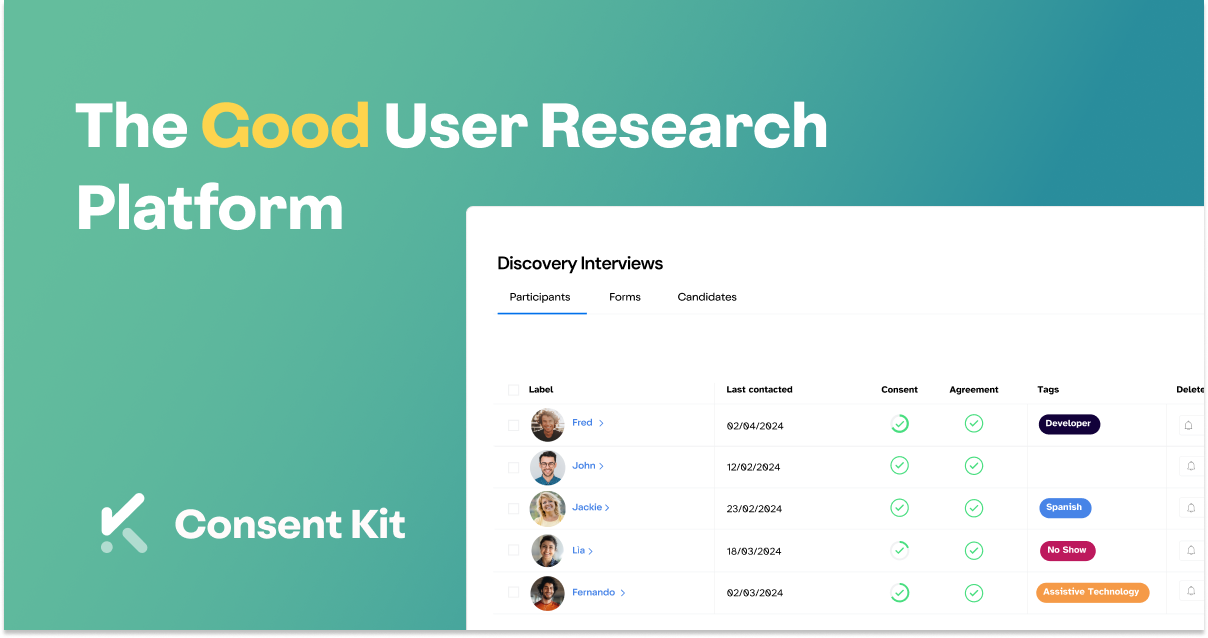
Task: Tick the checkbox for Fred's row
Action: tap(513, 425)
